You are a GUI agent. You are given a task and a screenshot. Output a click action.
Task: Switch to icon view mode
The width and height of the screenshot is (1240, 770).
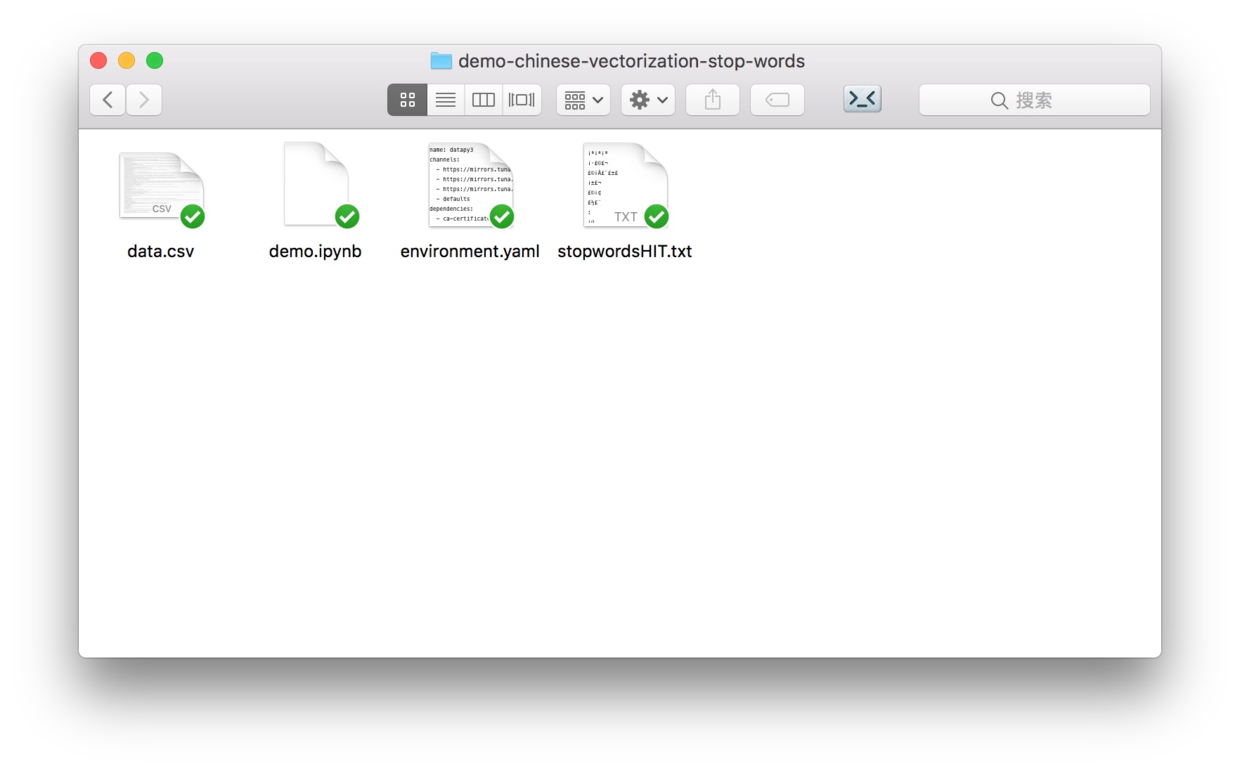click(x=407, y=100)
